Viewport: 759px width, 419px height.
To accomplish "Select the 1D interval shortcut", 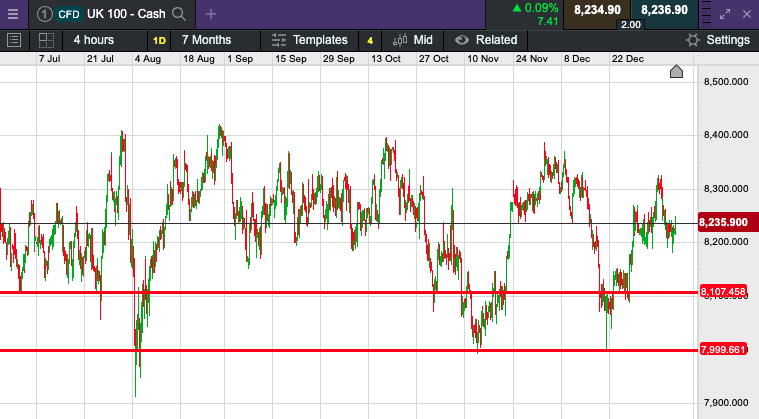I will [x=159, y=41].
